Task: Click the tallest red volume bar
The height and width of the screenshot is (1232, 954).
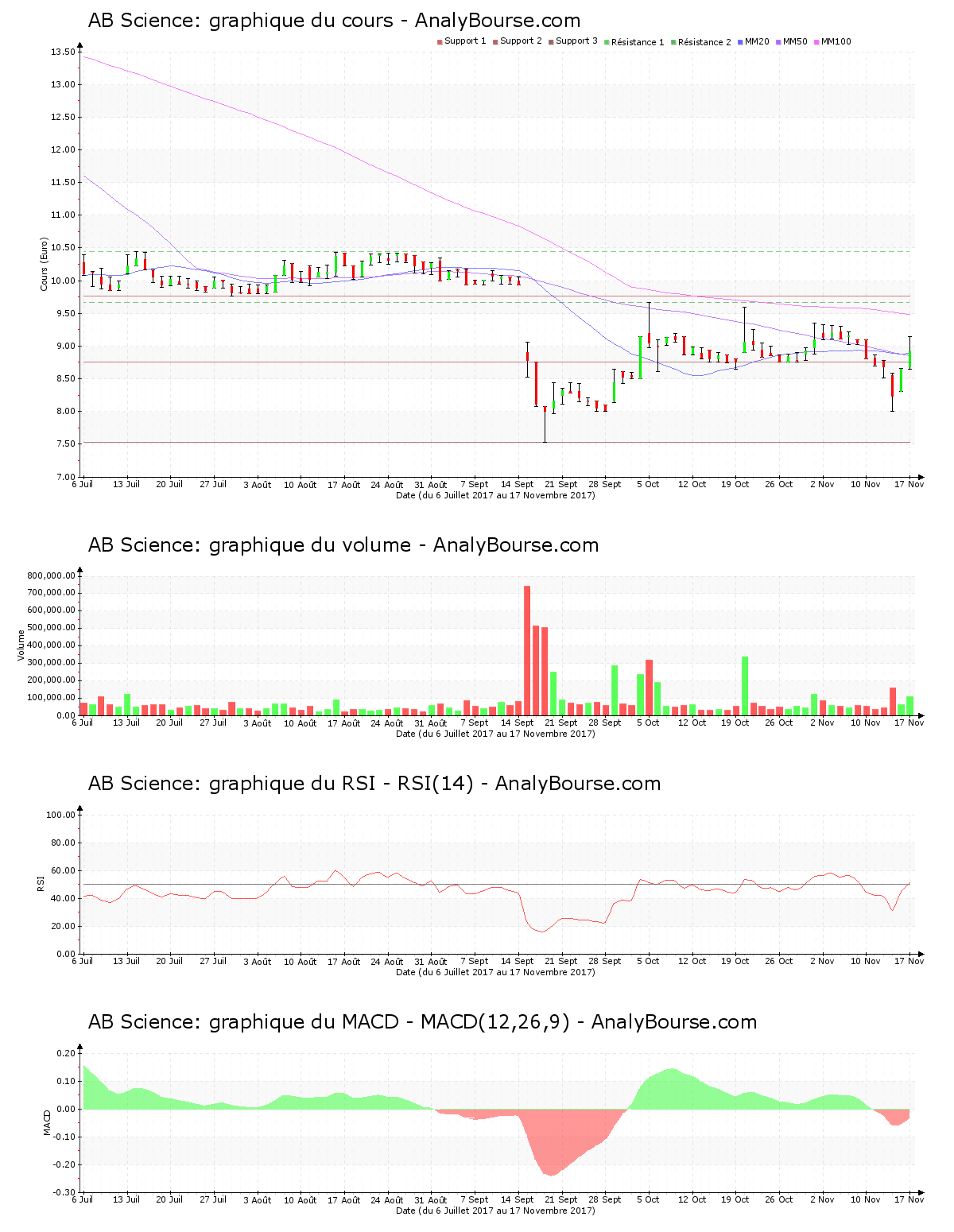Action: [527, 650]
